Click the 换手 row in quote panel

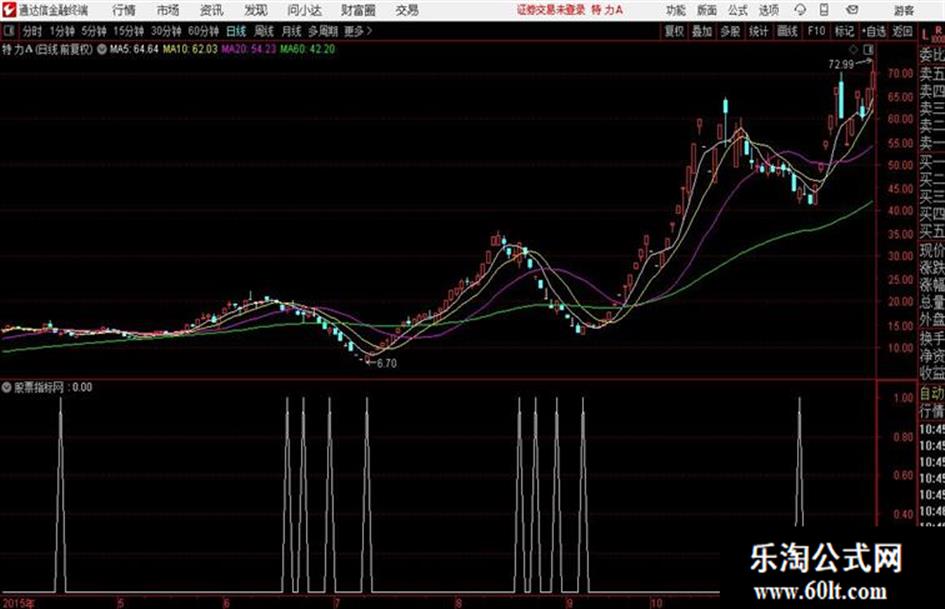pos(931,338)
